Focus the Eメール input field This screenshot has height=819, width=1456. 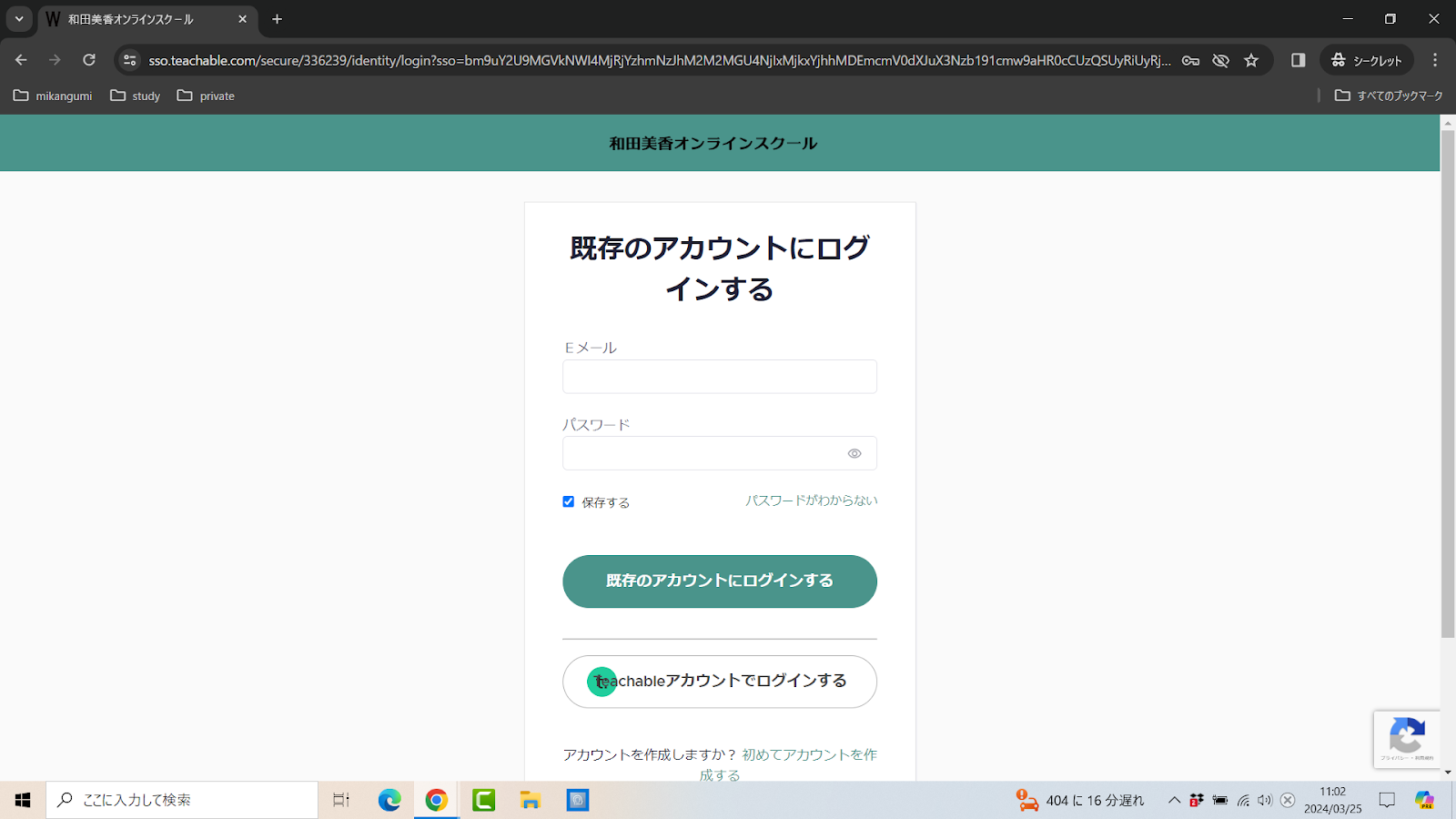tap(720, 377)
